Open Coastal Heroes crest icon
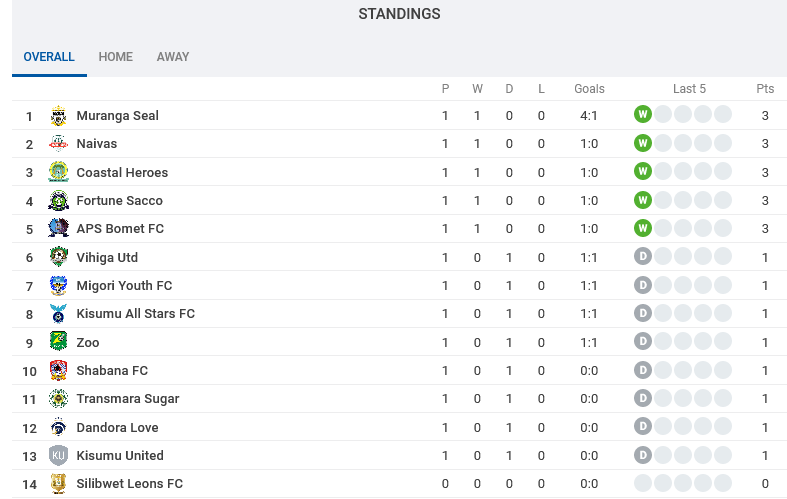787x499 pixels. [59, 172]
